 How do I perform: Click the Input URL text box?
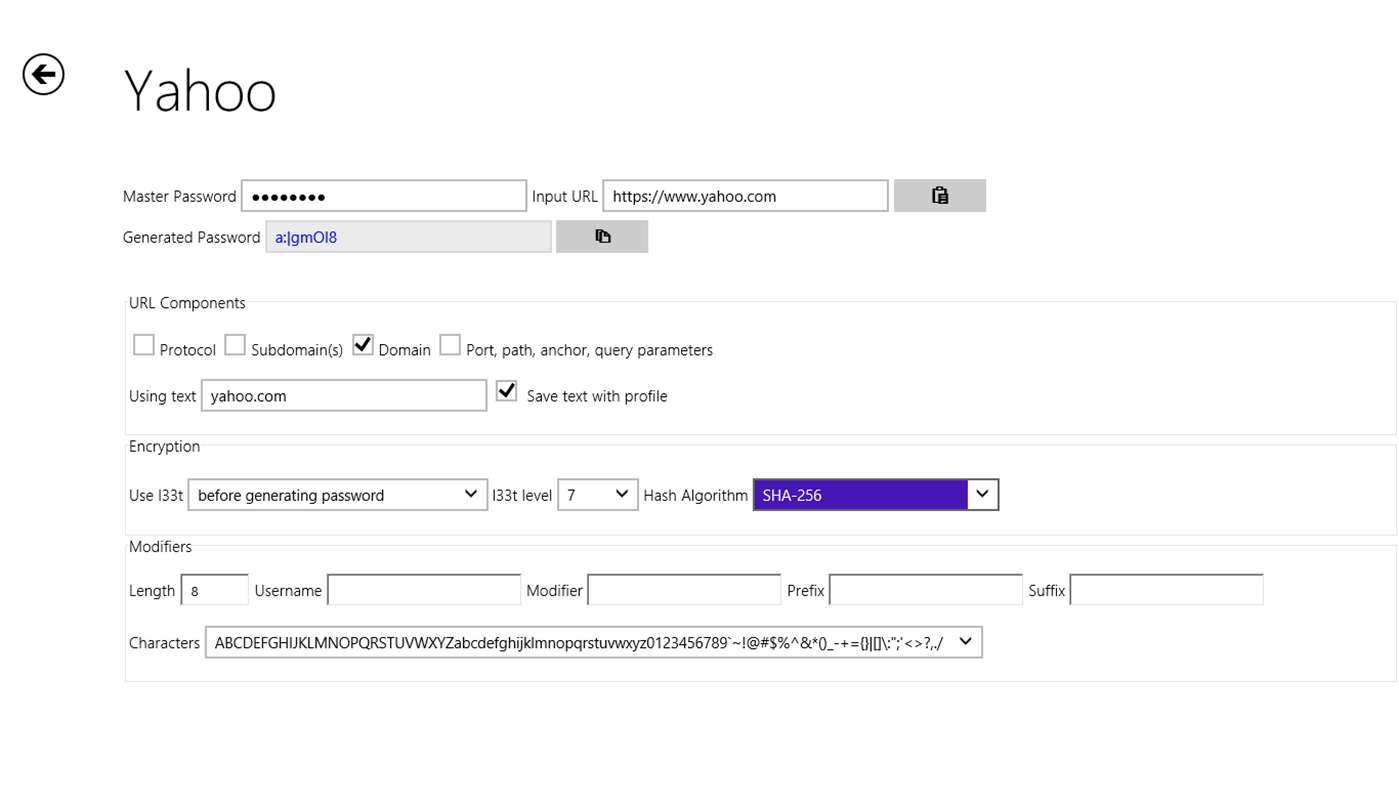click(745, 195)
